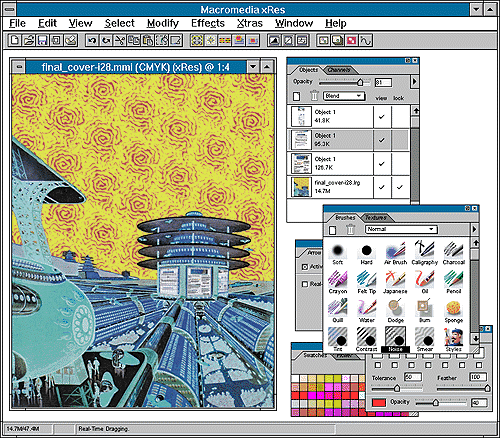Select the Soft brush
500x438 pixels.
(x=337, y=253)
